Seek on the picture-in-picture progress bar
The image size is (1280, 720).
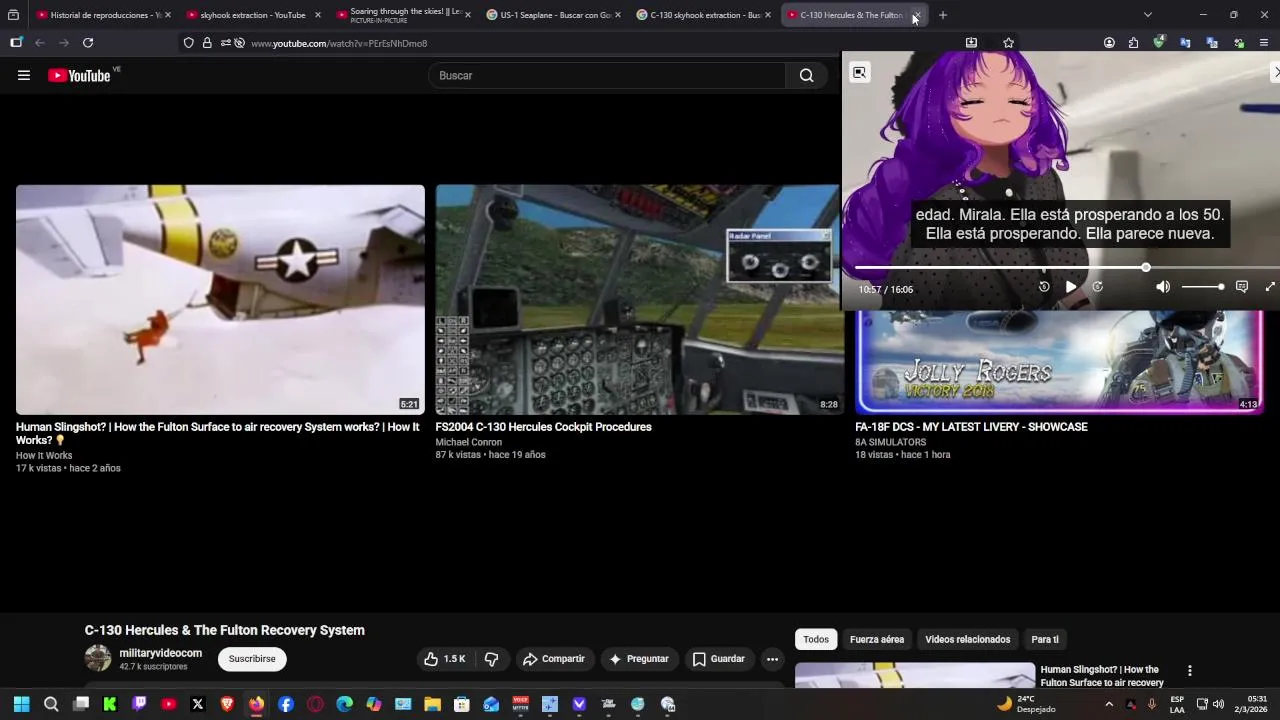[1066, 268]
